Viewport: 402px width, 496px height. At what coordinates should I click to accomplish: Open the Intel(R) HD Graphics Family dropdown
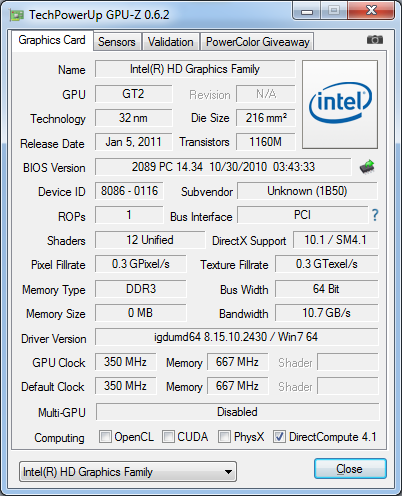[128, 472]
